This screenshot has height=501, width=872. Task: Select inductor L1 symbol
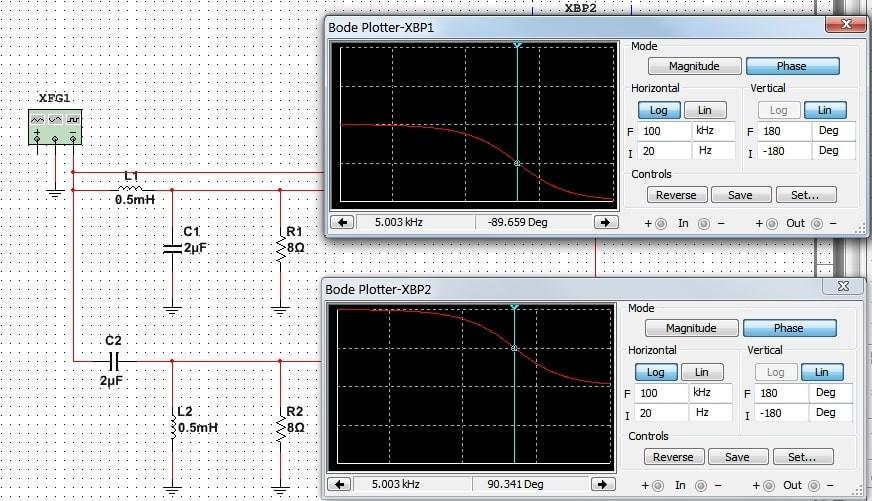pos(131,189)
